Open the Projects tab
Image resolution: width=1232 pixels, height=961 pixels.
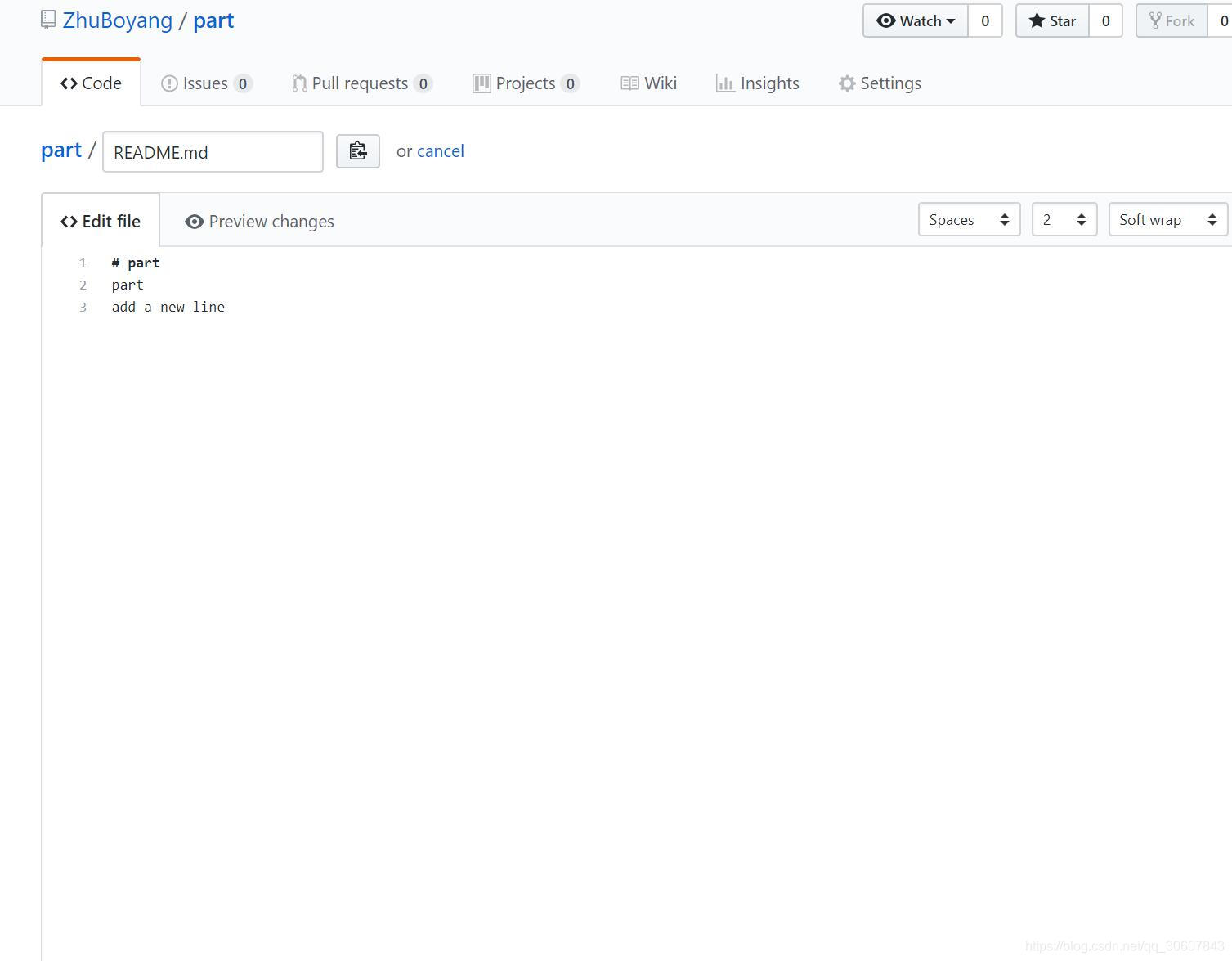(x=526, y=83)
